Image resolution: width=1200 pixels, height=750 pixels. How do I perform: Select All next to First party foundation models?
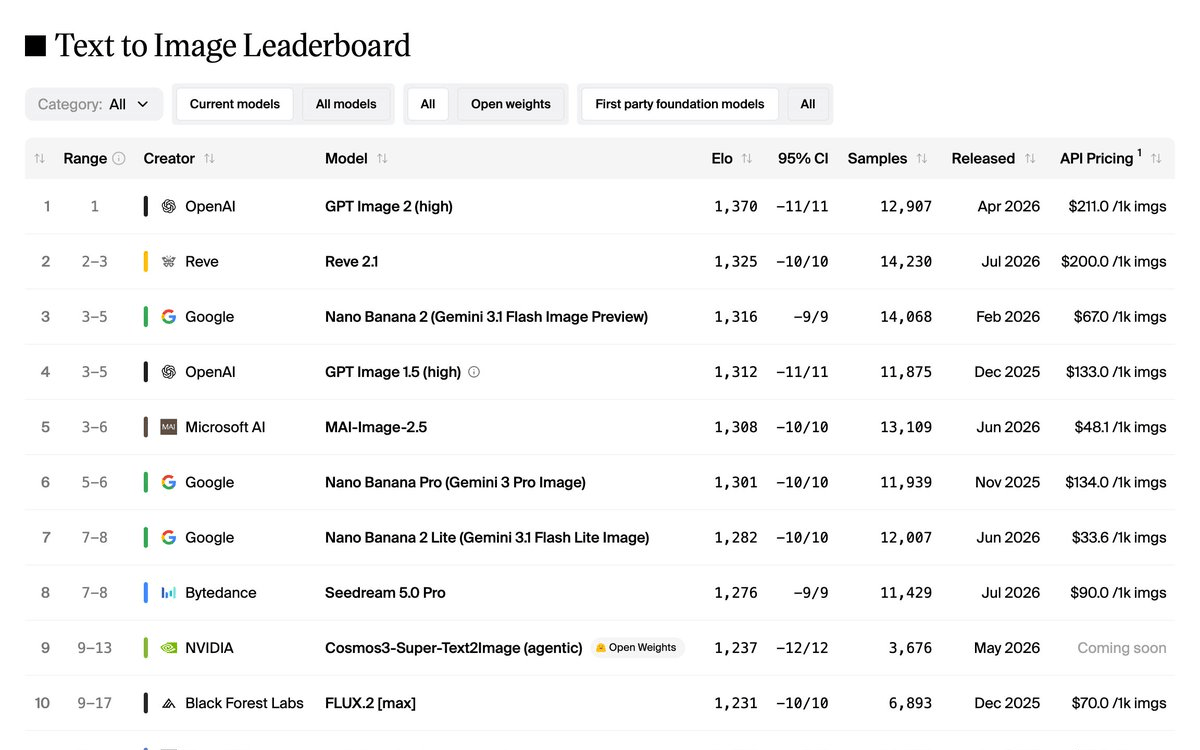point(808,104)
